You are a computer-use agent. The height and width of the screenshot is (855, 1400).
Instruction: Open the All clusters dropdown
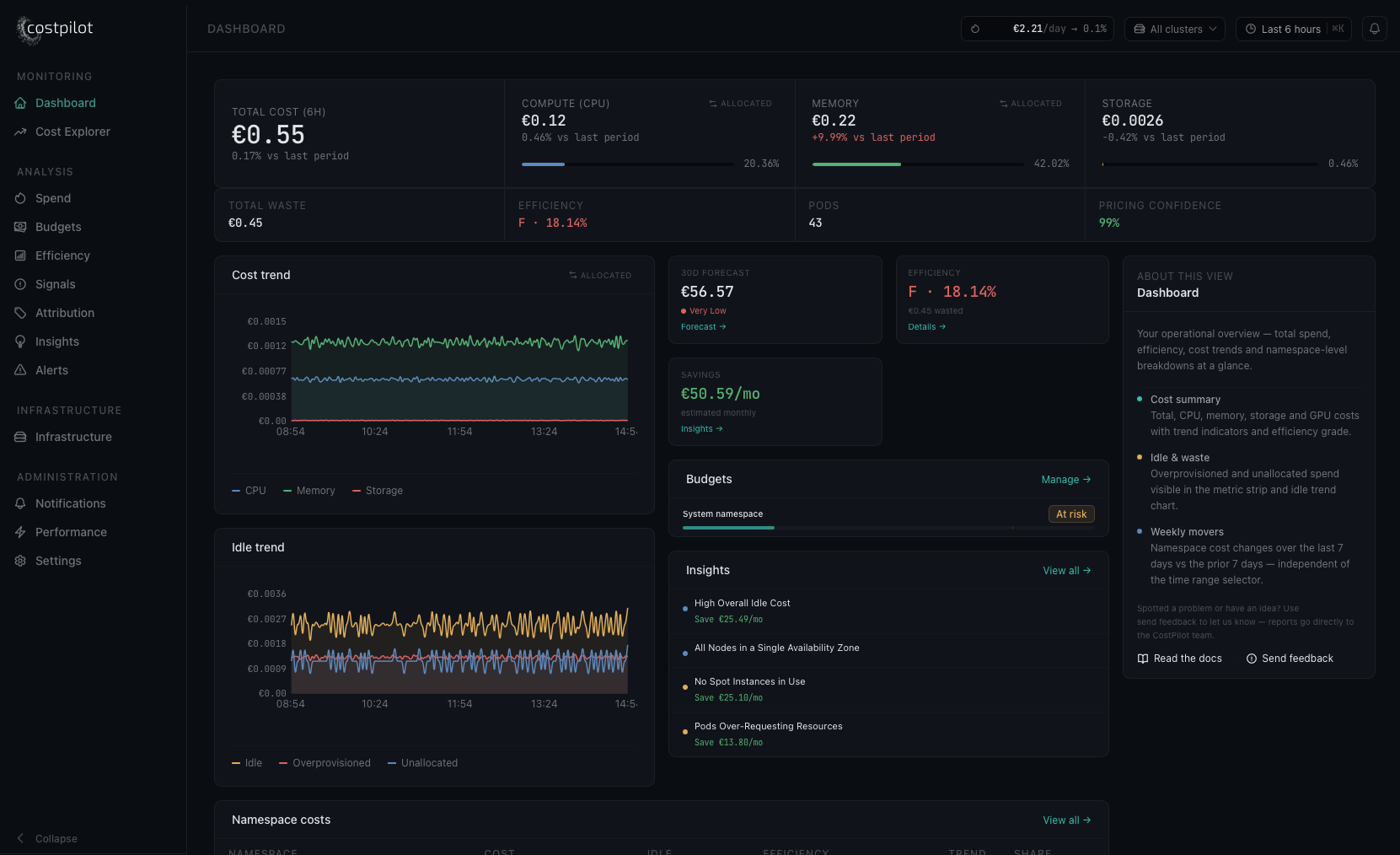1174,29
